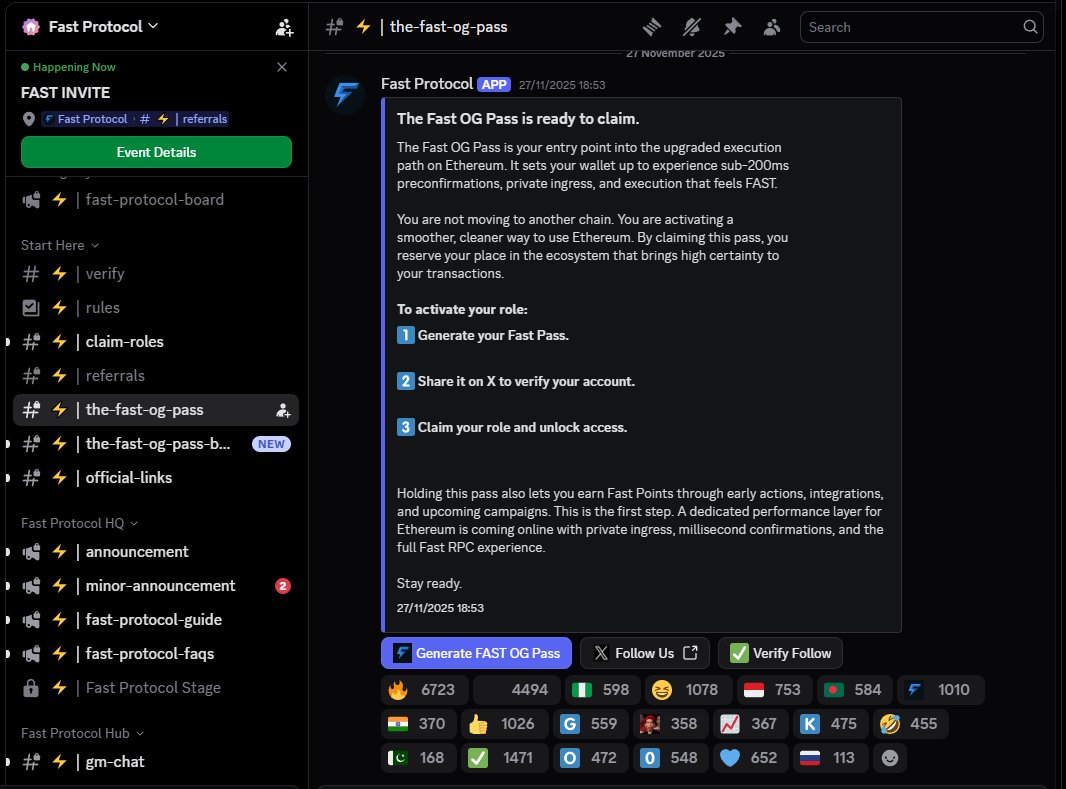This screenshot has width=1066, height=789.
Task: Click the message timestamp 27/11/2025 18:53 in header
Action: point(562,85)
